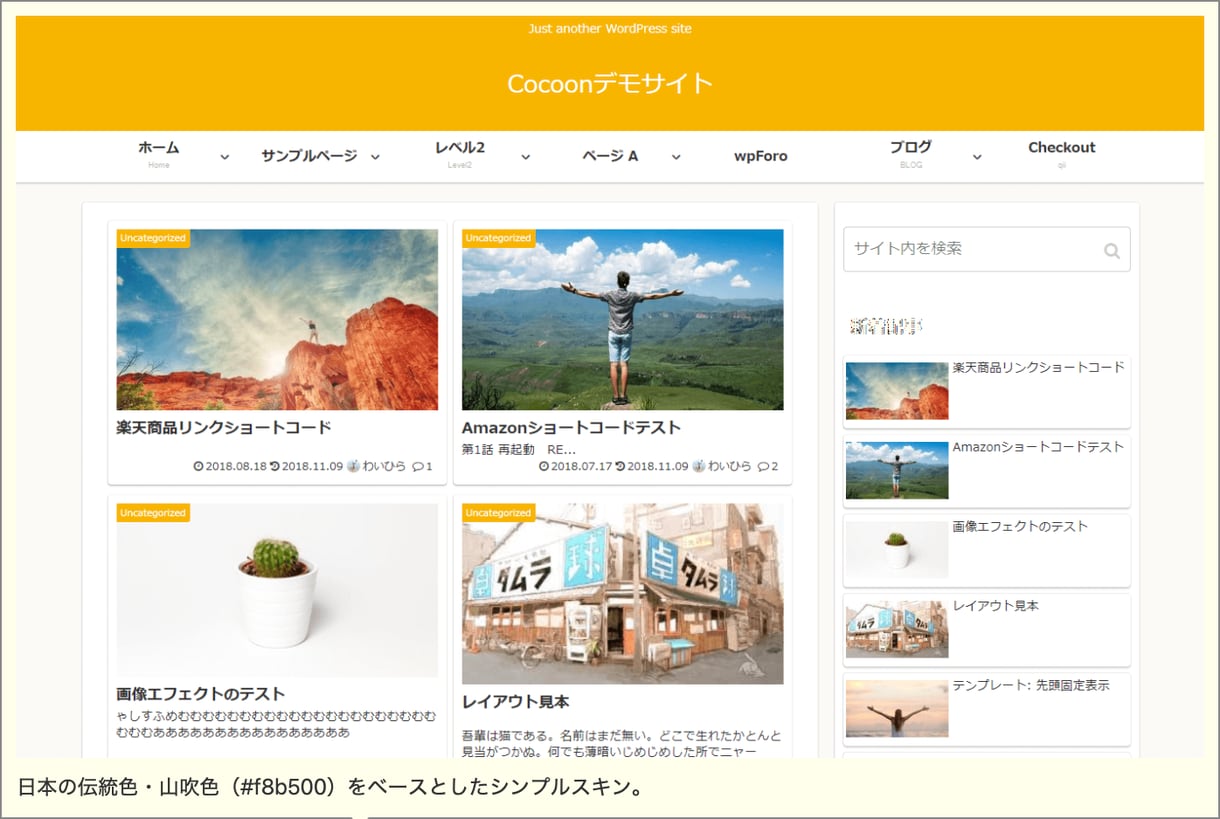Image resolution: width=1220 pixels, height=819 pixels.
Task: Click author avatar on 楽天商品リンクショートコード card
Action: pos(353,466)
